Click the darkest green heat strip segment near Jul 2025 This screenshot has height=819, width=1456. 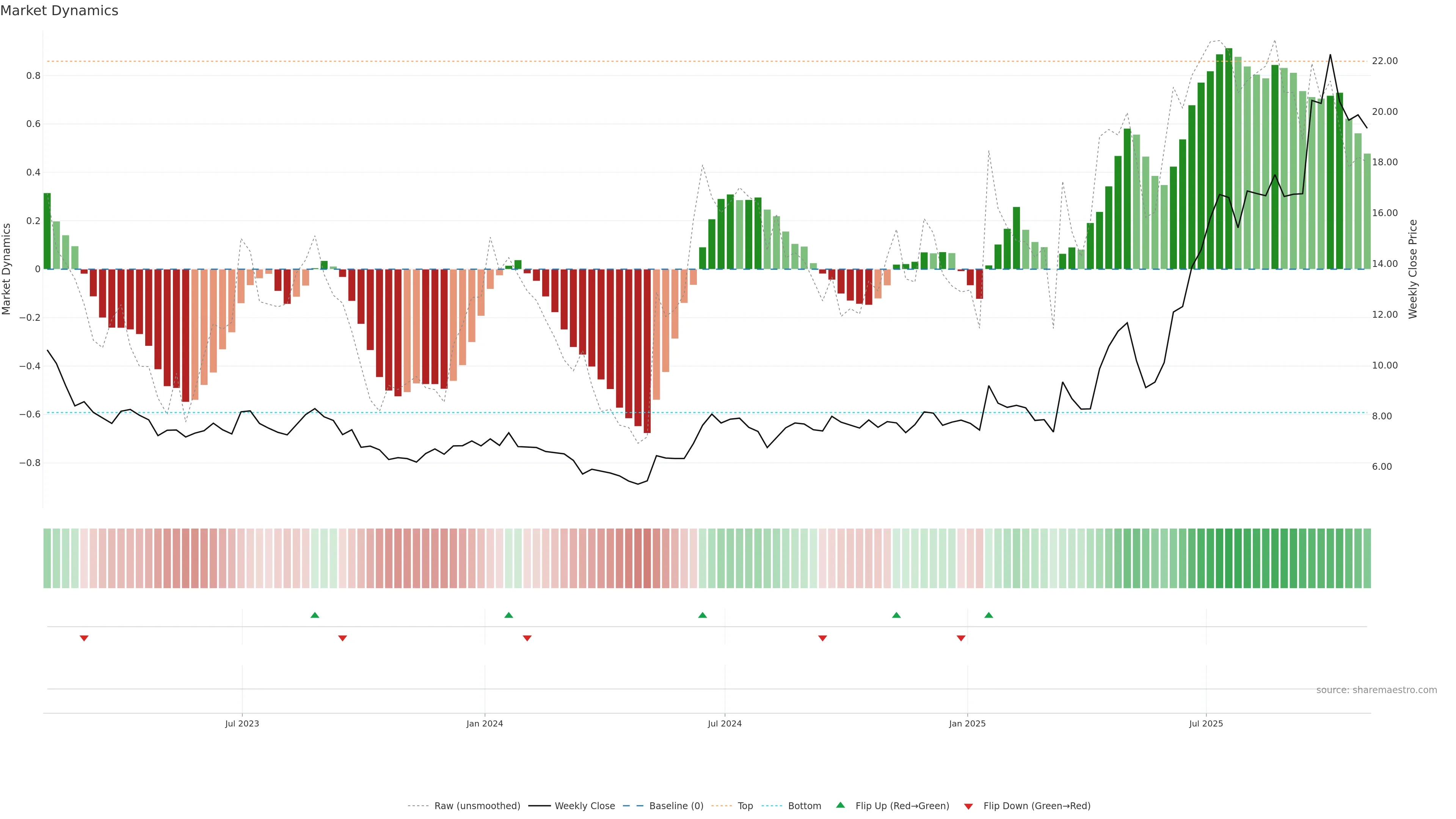(1229, 559)
